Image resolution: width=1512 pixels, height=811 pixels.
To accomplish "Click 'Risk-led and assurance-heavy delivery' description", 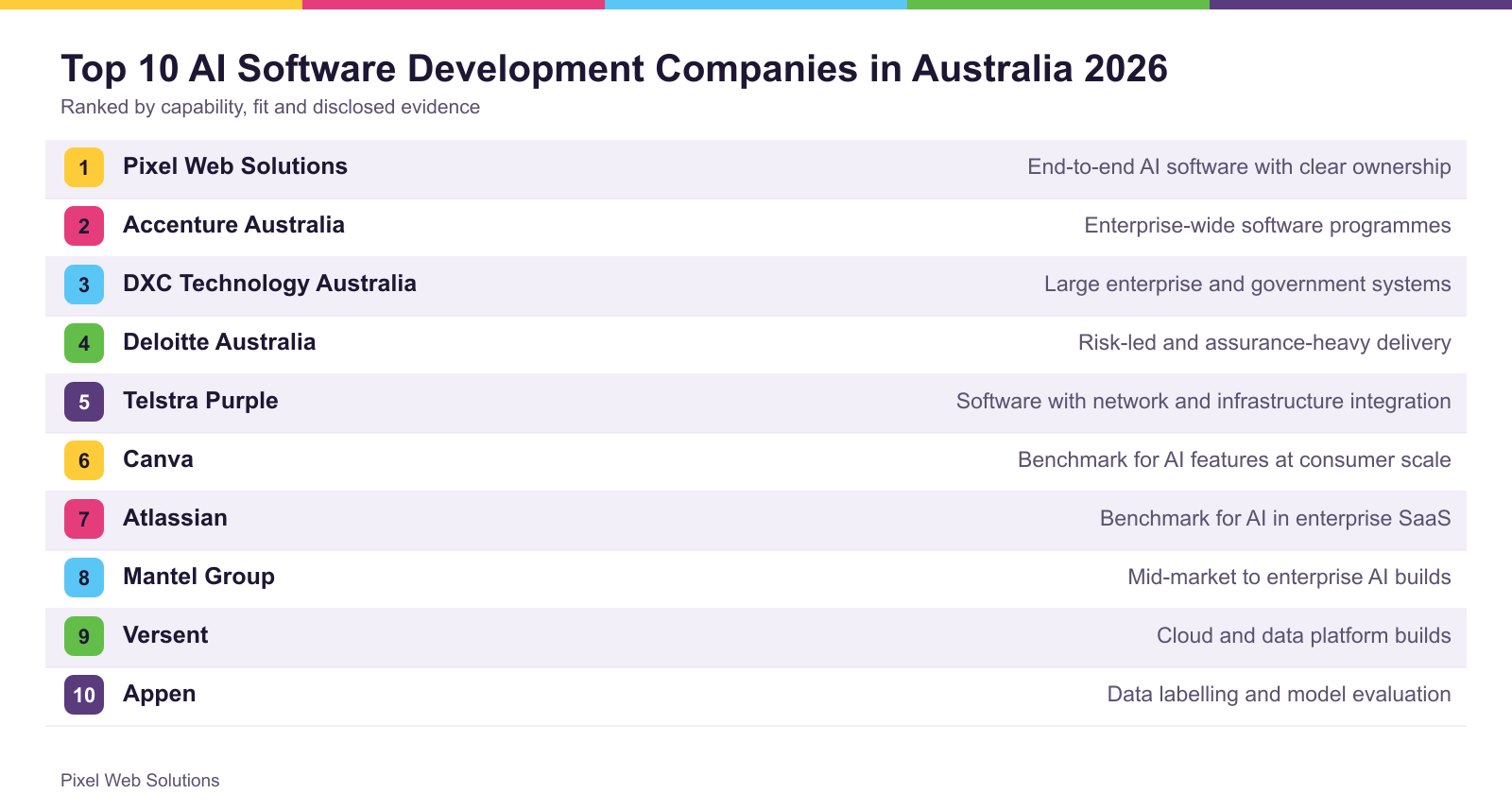I will (1264, 343).
